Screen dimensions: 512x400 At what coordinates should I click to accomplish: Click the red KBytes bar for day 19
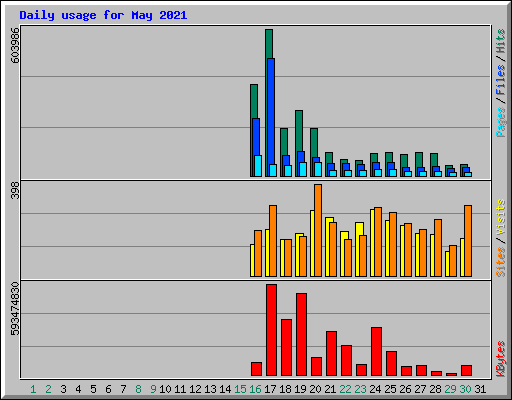click(301, 335)
